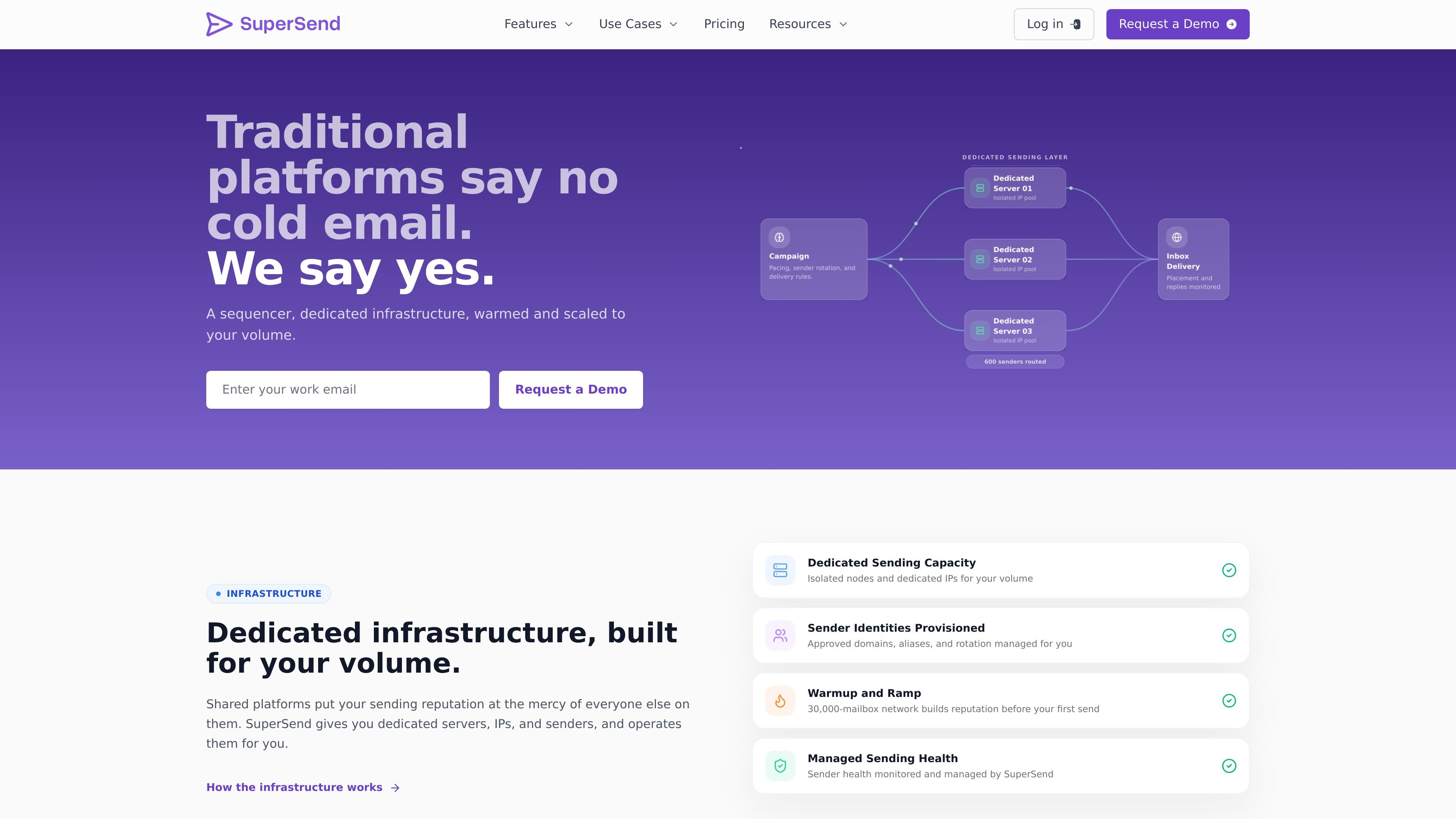1456x819 pixels.
Task: Click the checkmark on Warmup and Ramp
Action: click(1229, 701)
